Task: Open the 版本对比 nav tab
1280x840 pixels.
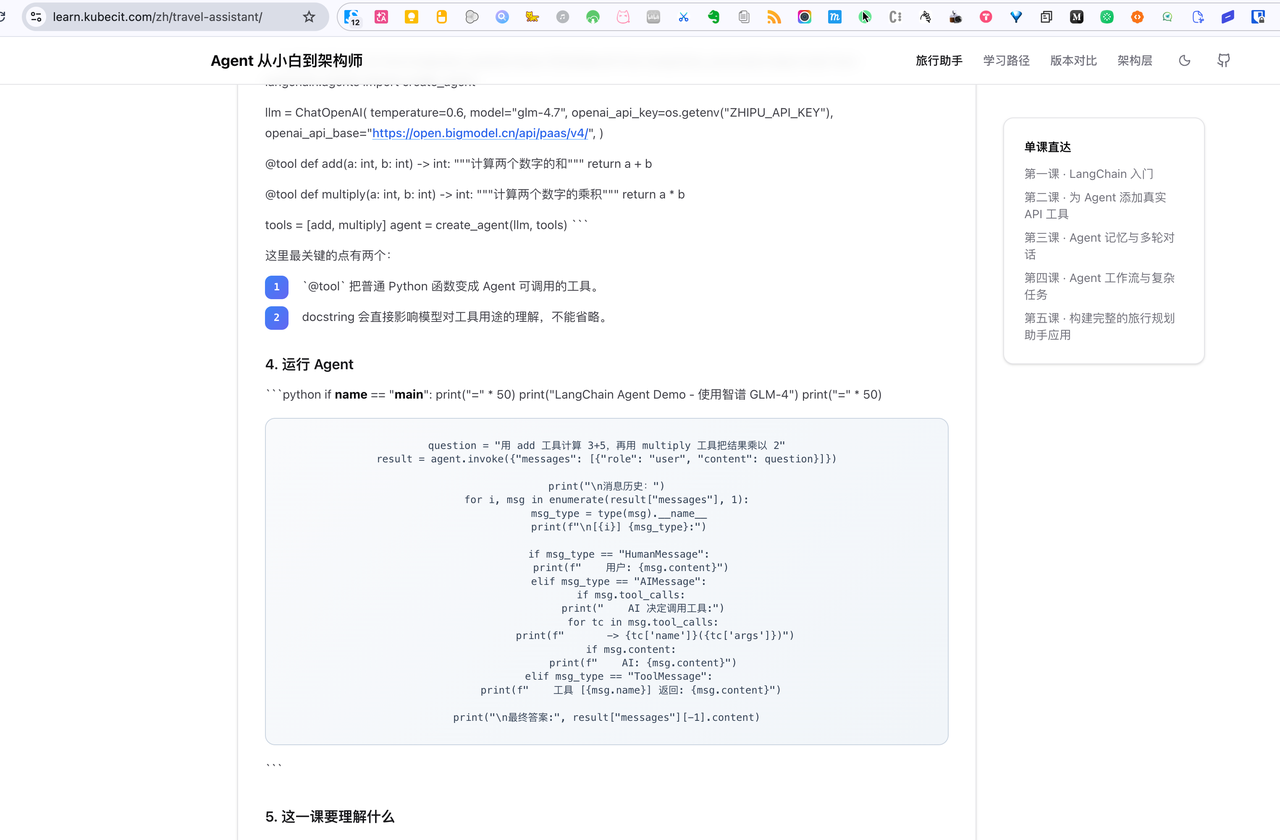Action: (1073, 61)
